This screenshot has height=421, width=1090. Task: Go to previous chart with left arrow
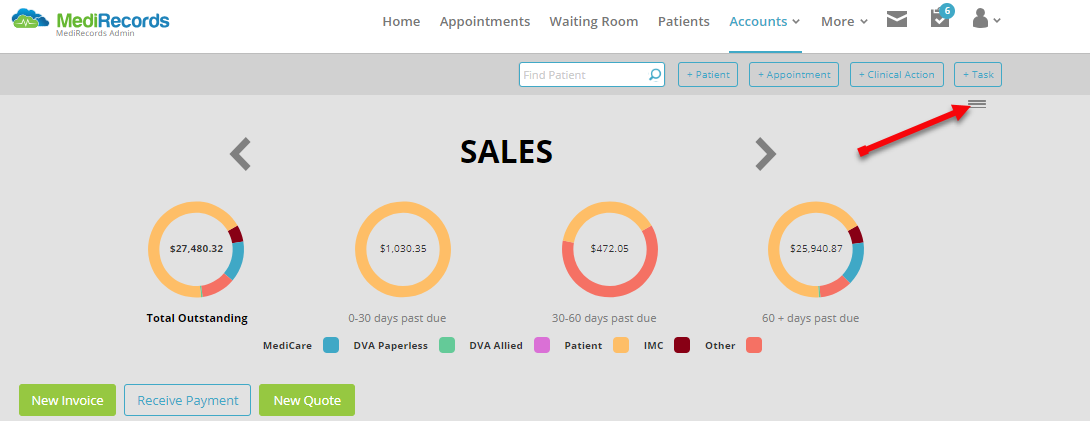[240, 154]
